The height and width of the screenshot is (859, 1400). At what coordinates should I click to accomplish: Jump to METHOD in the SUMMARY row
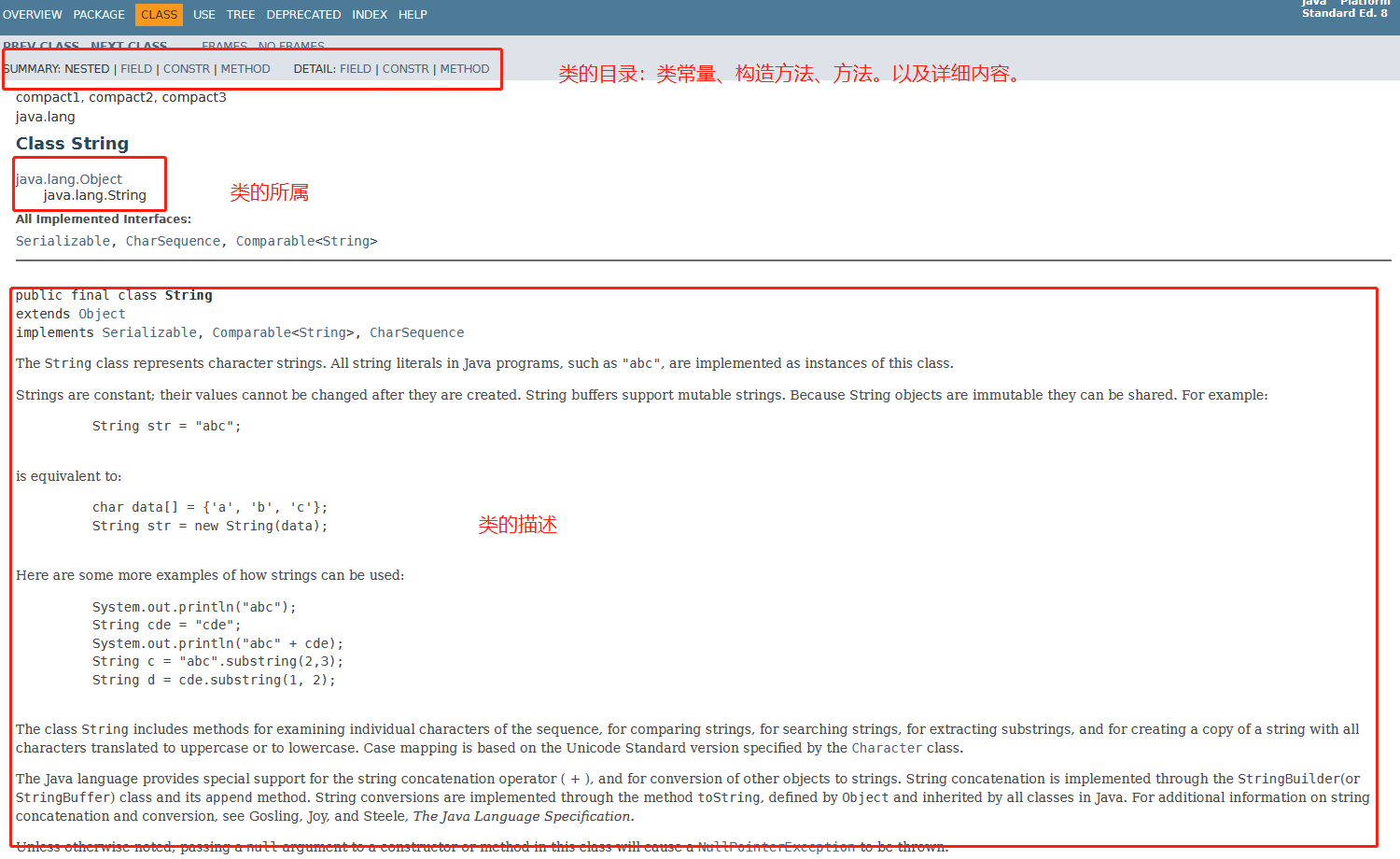point(245,69)
